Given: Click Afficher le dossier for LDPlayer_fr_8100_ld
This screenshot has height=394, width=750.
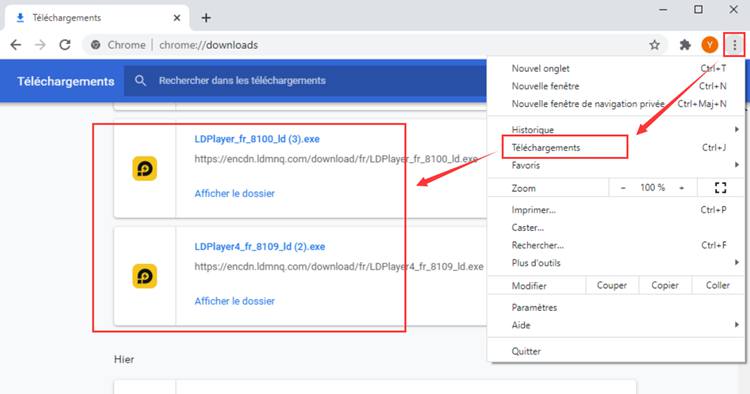Looking at the screenshot, I should coord(234,194).
